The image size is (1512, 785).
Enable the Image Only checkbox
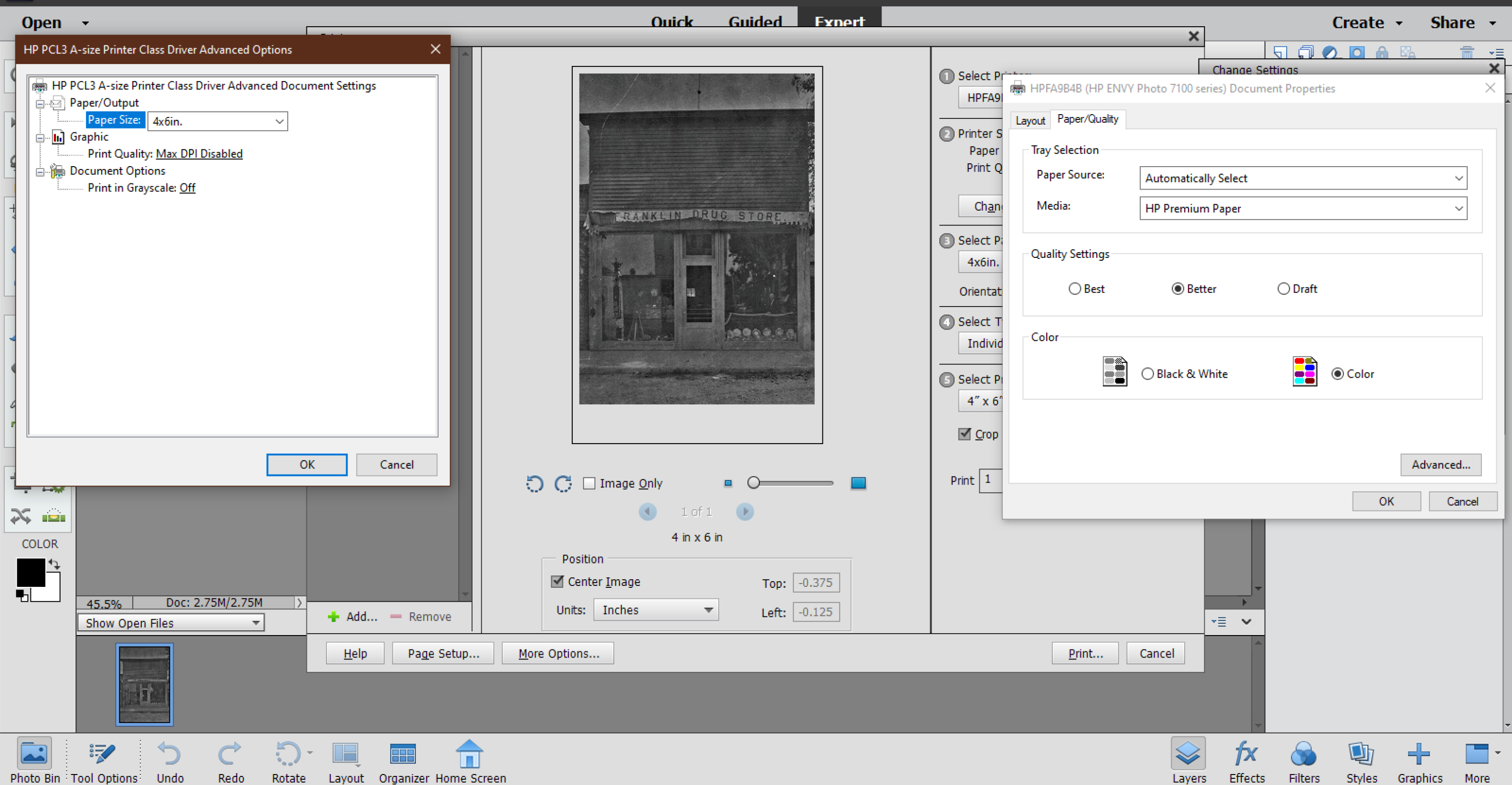click(589, 483)
